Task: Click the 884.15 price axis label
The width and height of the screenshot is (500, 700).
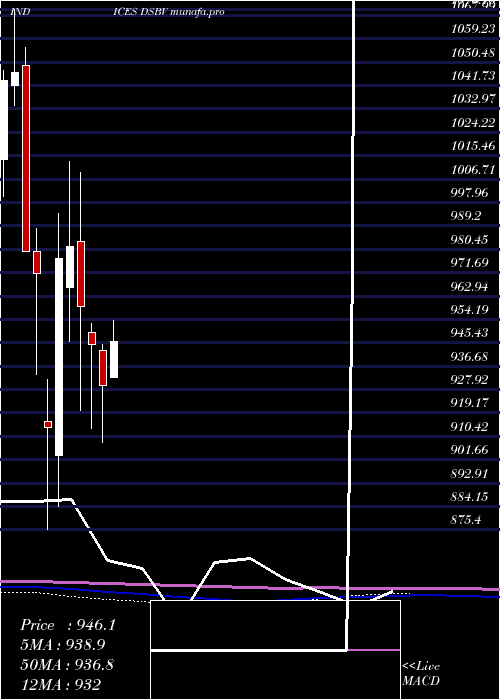Action: pos(470,496)
